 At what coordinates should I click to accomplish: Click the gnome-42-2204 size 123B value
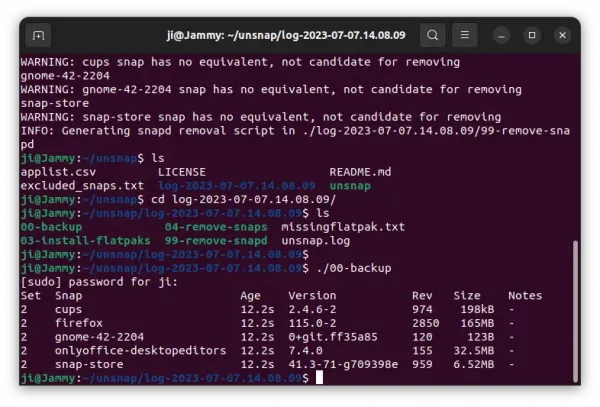pos(481,337)
